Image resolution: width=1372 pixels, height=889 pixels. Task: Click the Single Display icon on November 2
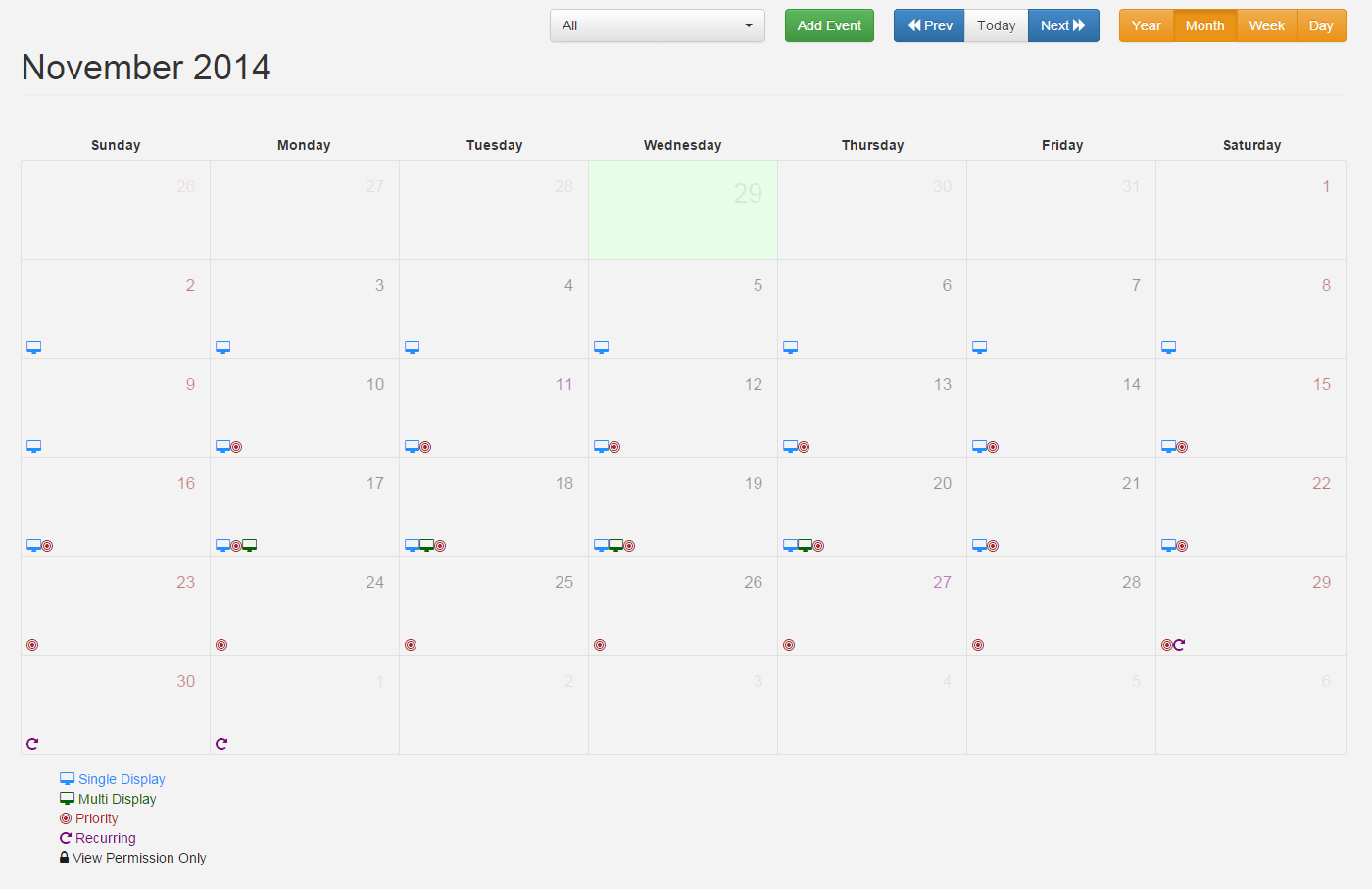tap(33, 347)
